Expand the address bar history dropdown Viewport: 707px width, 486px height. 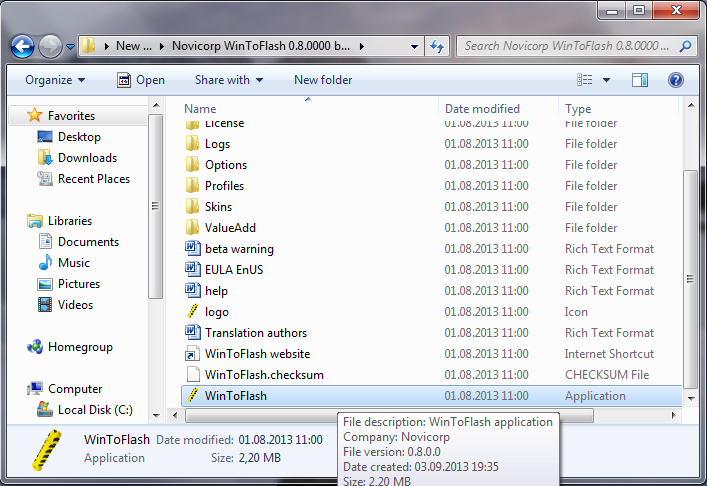pyautogui.click(x=414, y=46)
